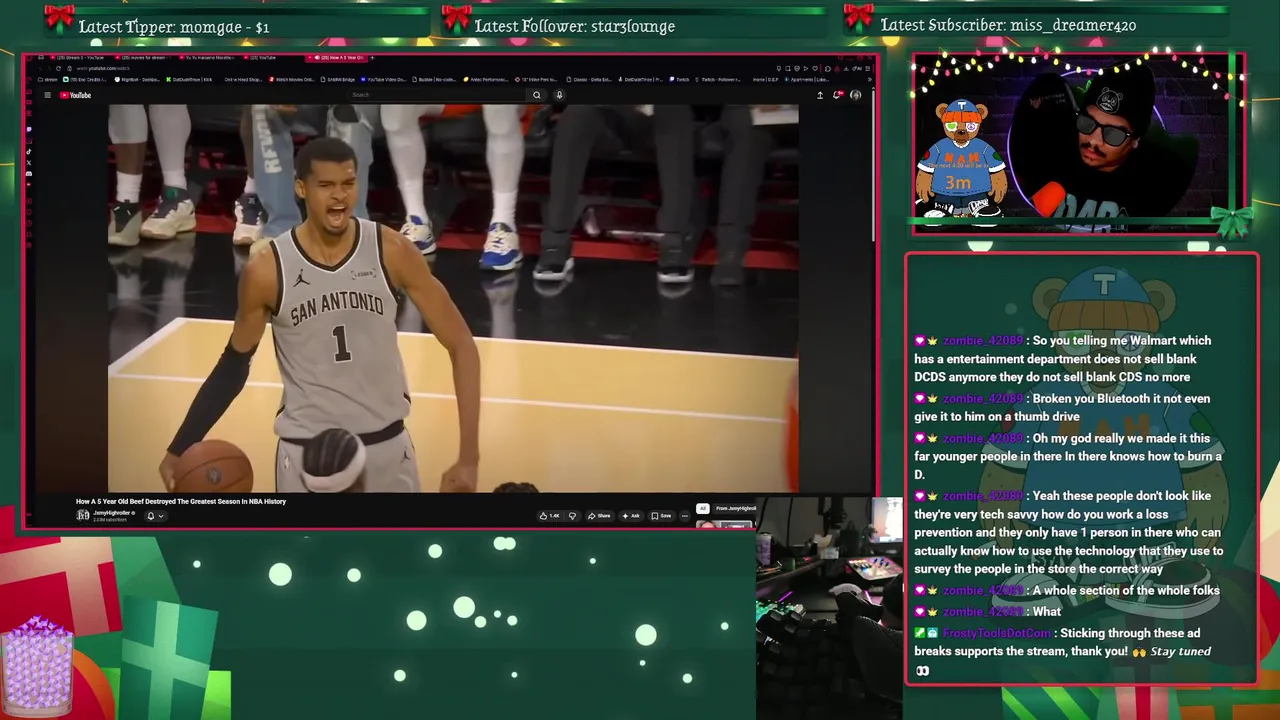Open the Twitch Follower bookmark
The image size is (1280, 720).
click(718, 79)
